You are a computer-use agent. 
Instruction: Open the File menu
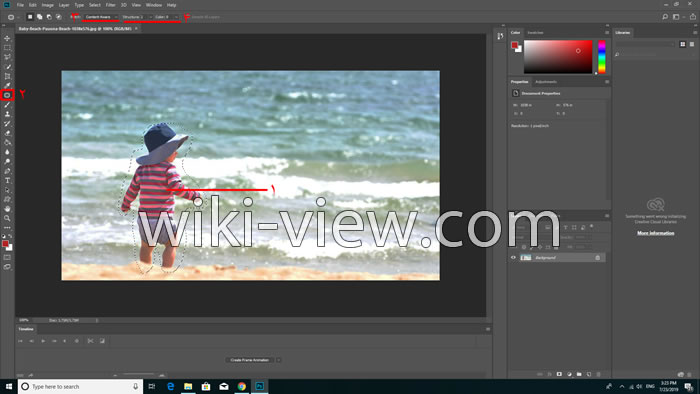(20, 5)
